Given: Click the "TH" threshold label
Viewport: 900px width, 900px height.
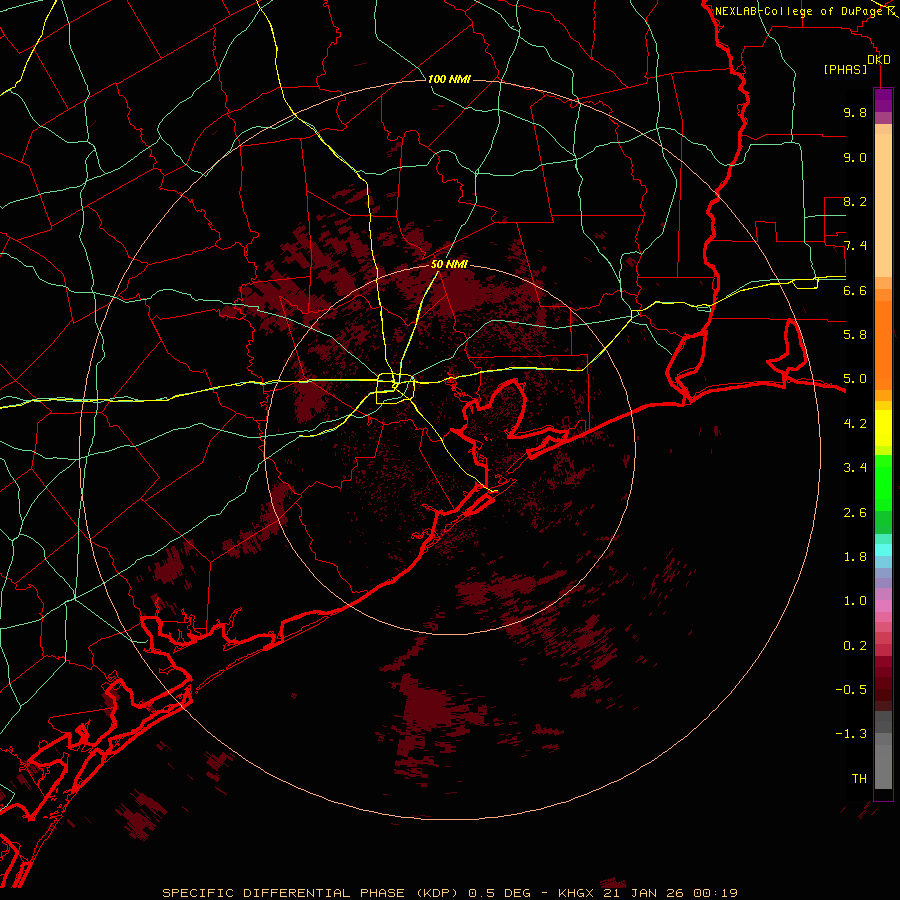Looking at the screenshot, I should click(859, 778).
